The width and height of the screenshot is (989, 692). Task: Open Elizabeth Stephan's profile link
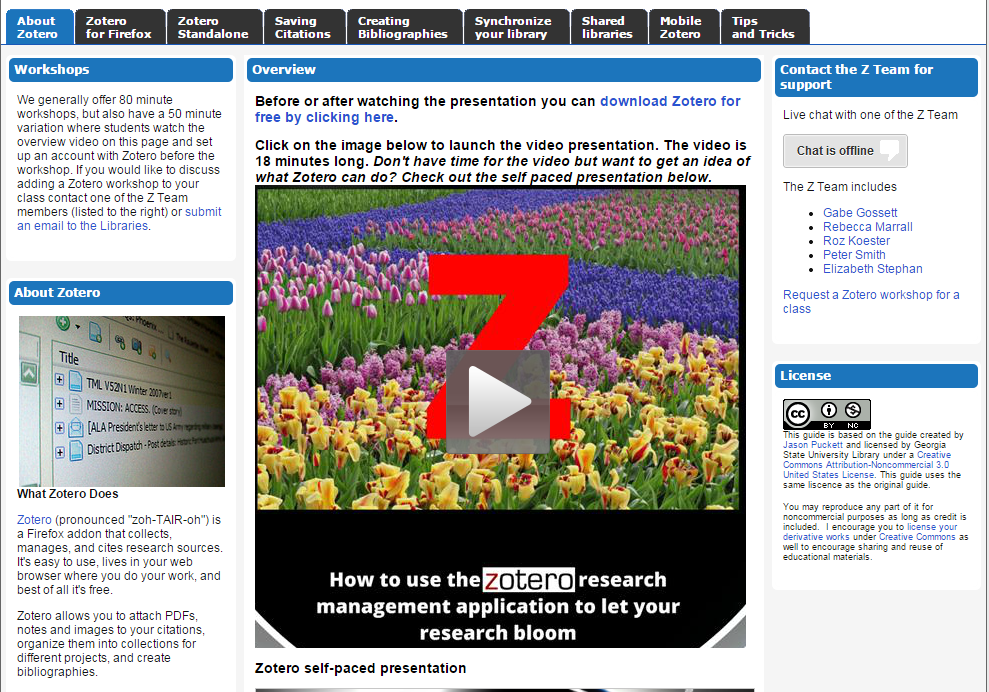click(x=872, y=269)
